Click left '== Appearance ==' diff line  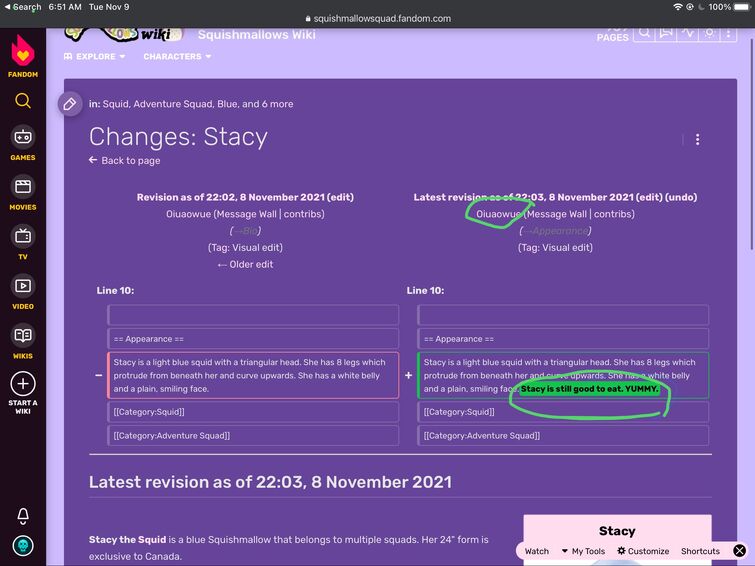(253, 339)
